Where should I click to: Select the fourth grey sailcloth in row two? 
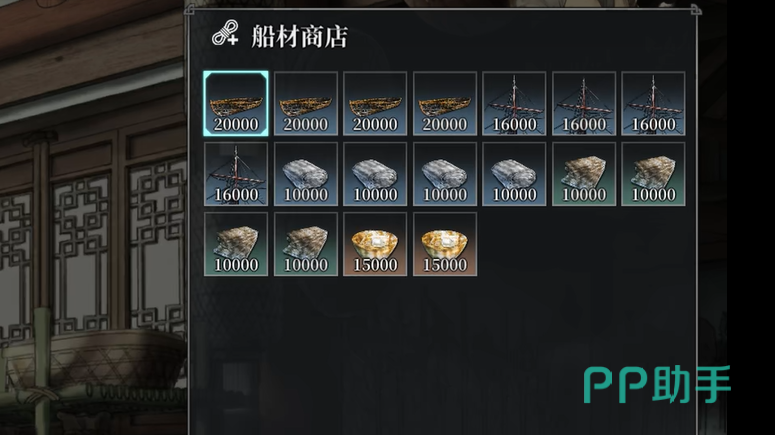(514, 174)
